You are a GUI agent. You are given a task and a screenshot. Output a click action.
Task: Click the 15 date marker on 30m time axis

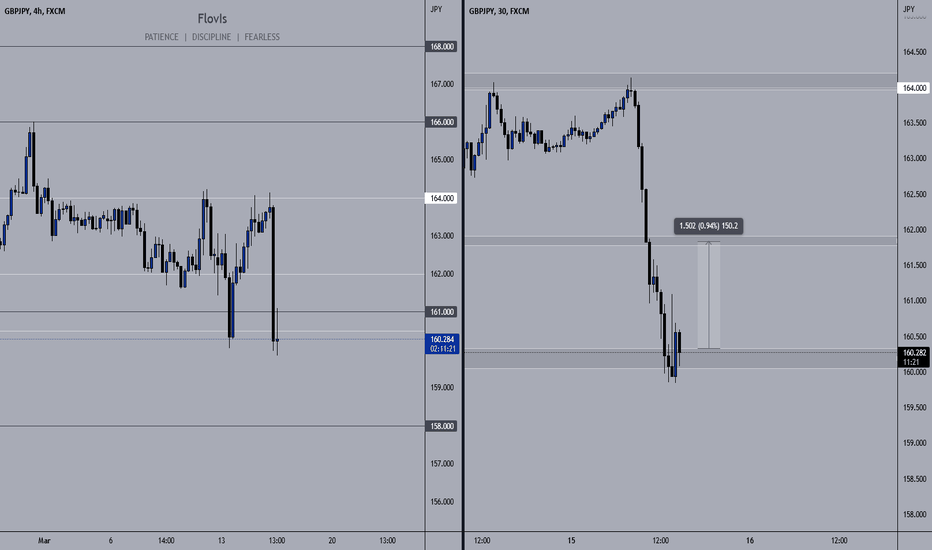click(571, 540)
